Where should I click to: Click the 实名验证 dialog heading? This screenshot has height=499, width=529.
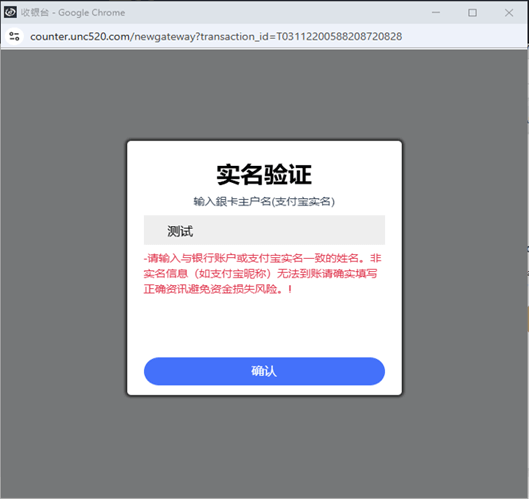[264, 174]
